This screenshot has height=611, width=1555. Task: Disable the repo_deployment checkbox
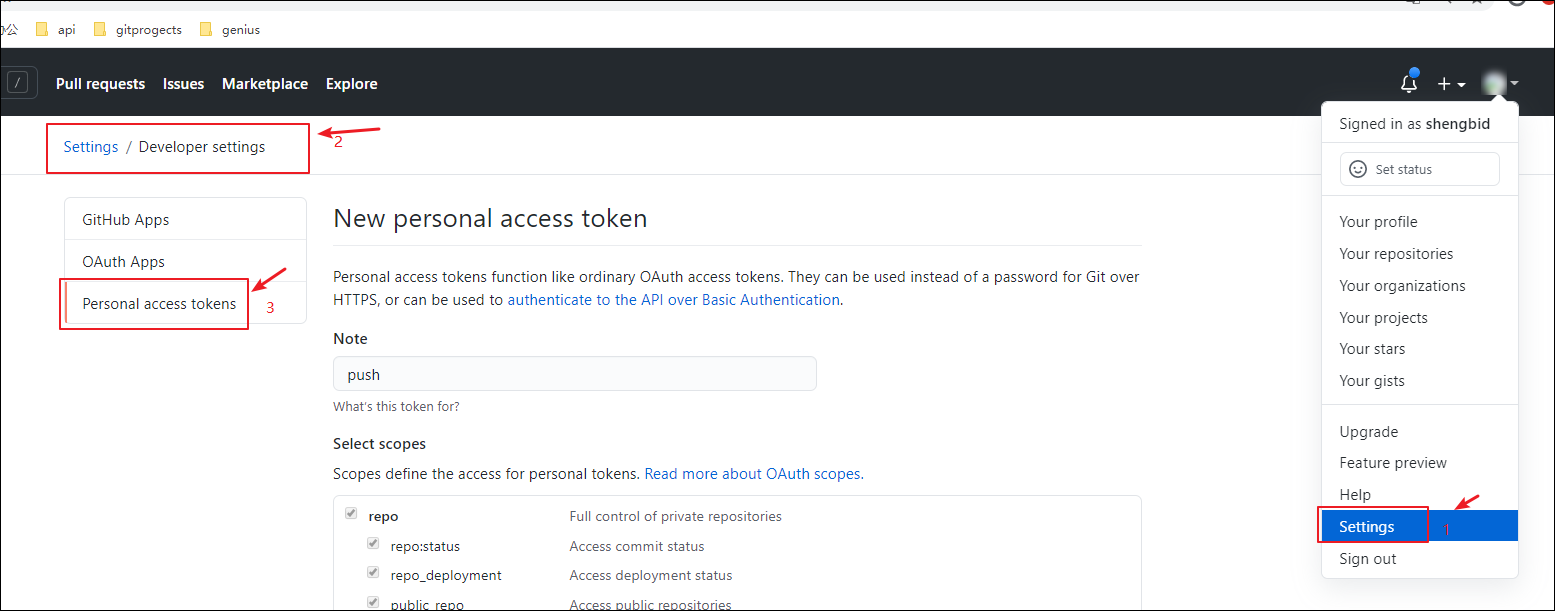pyautogui.click(x=372, y=572)
